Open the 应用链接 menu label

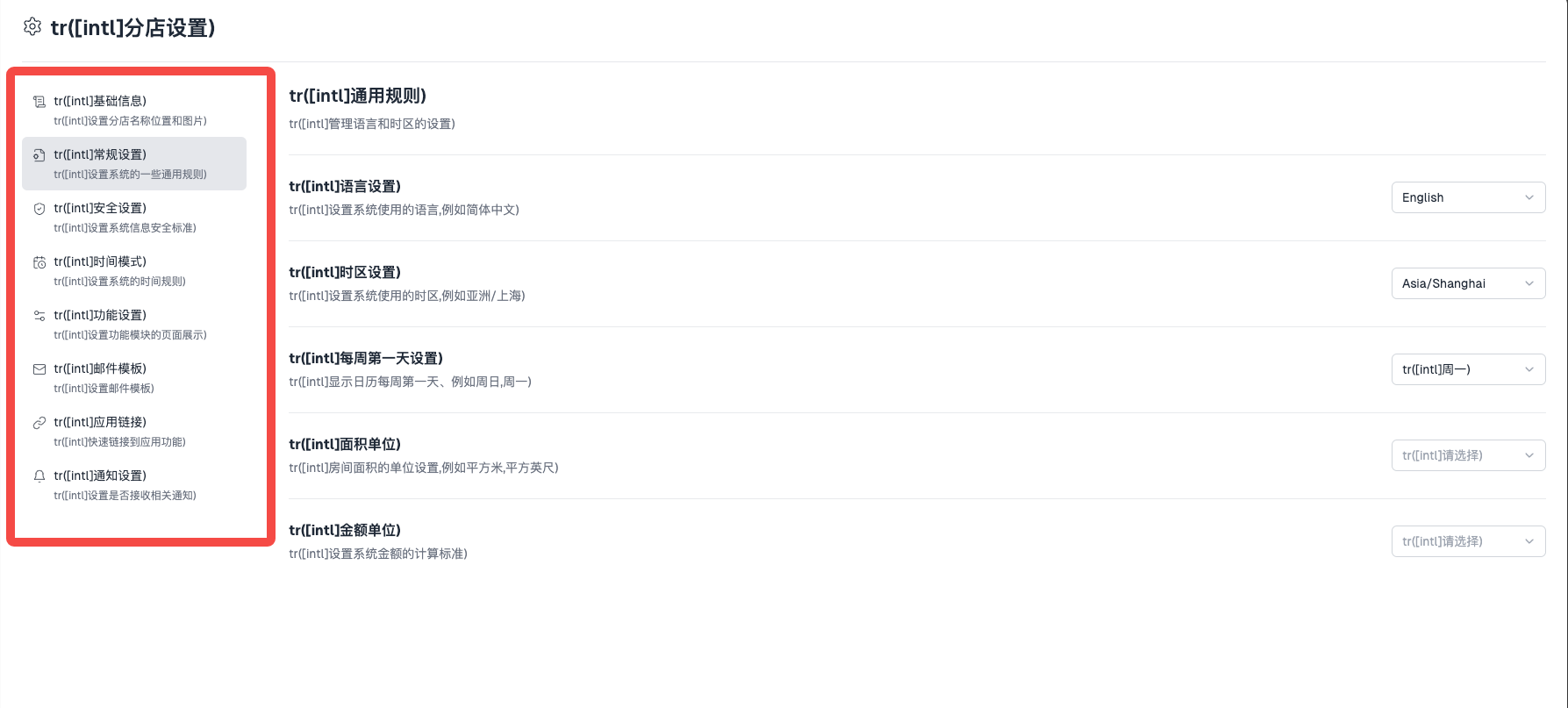[x=100, y=422]
